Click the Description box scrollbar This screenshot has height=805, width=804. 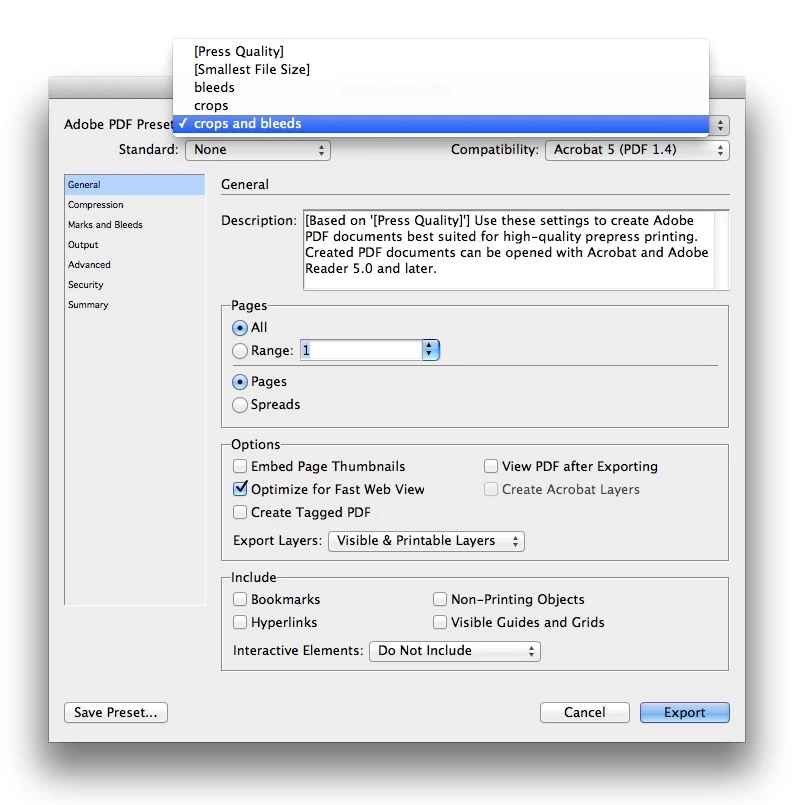[721, 250]
